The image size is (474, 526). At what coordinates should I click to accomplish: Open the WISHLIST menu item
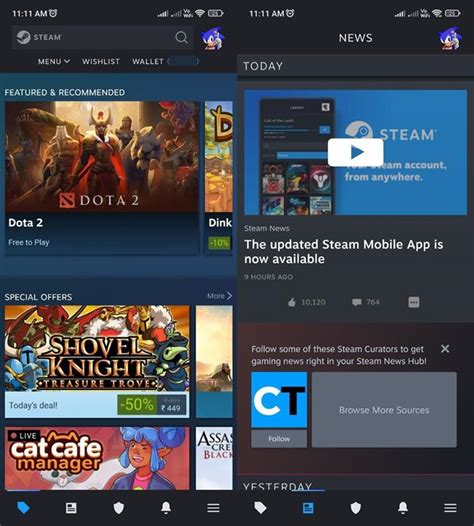coord(101,61)
